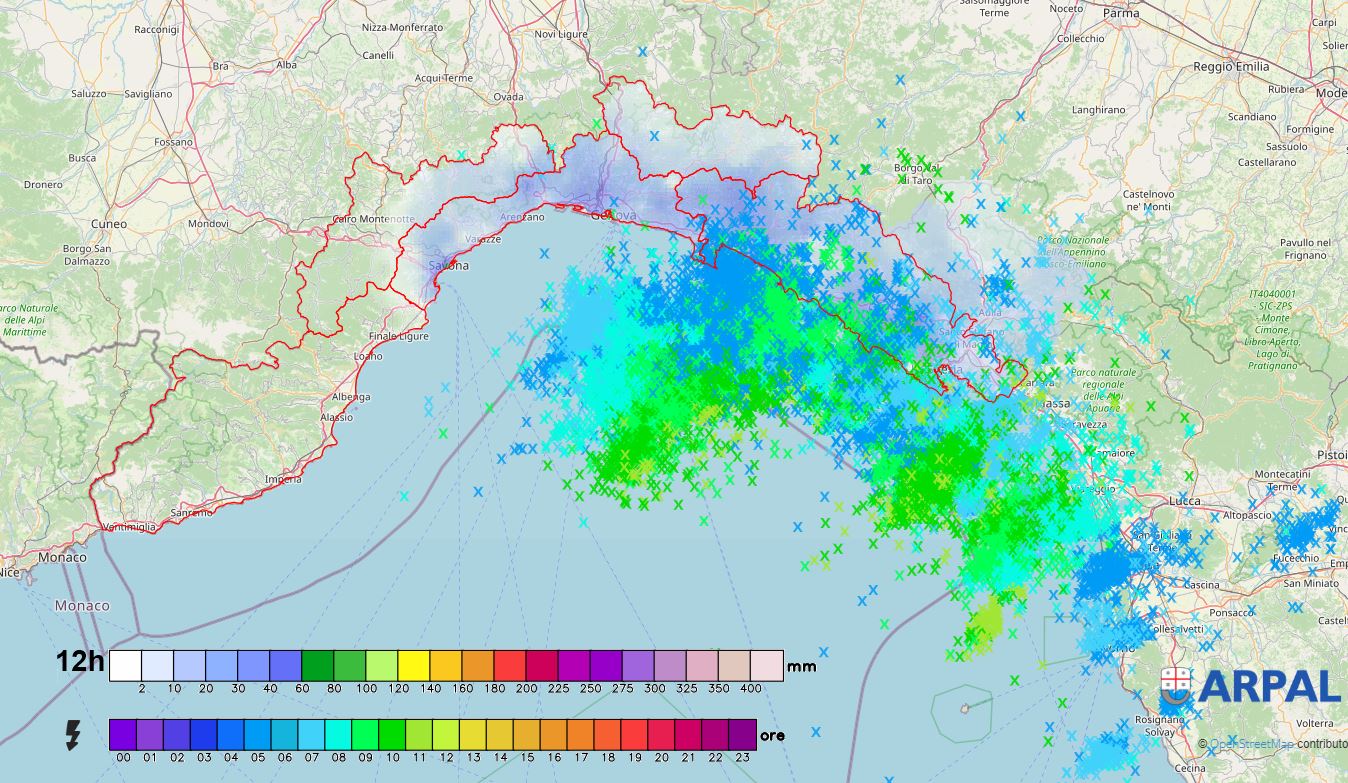Click the Dronero town label
Screen dimensions: 1348x783
[43, 185]
